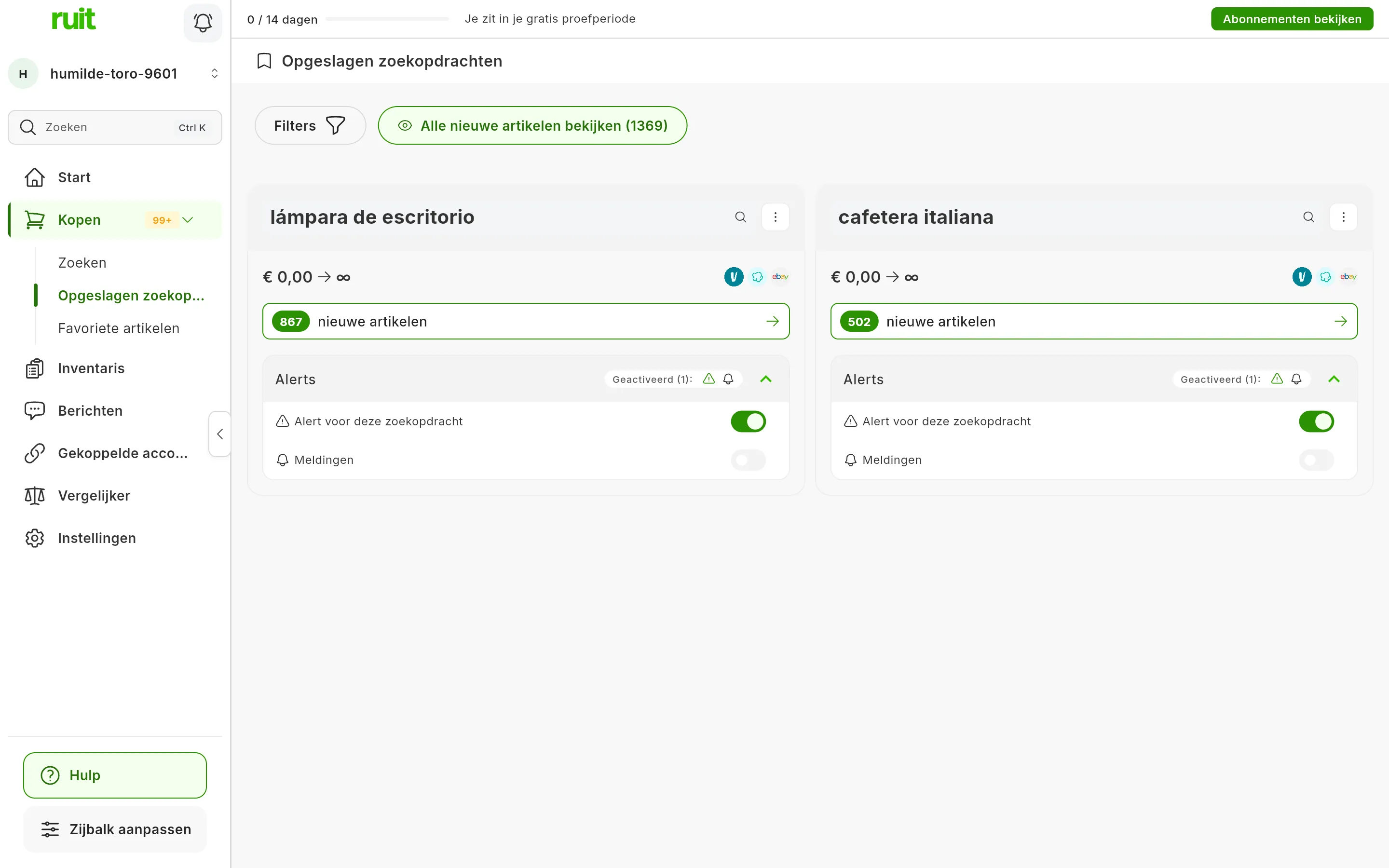Open Vergelijker in the sidebar
This screenshot has height=868, width=1389.
(115, 496)
